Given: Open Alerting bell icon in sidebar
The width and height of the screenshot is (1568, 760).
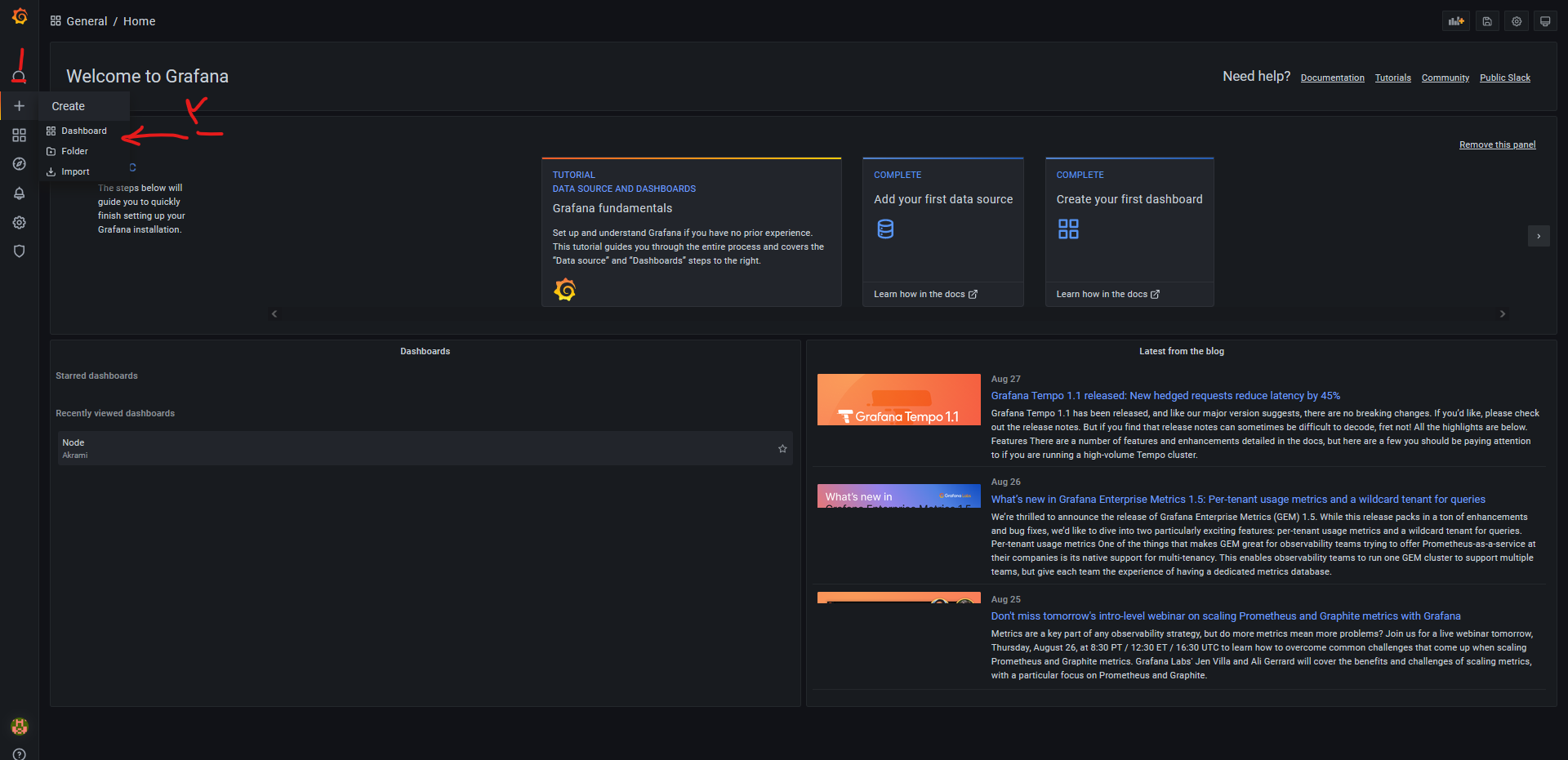Looking at the screenshot, I should pyautogui.click(x=20, y=193).
